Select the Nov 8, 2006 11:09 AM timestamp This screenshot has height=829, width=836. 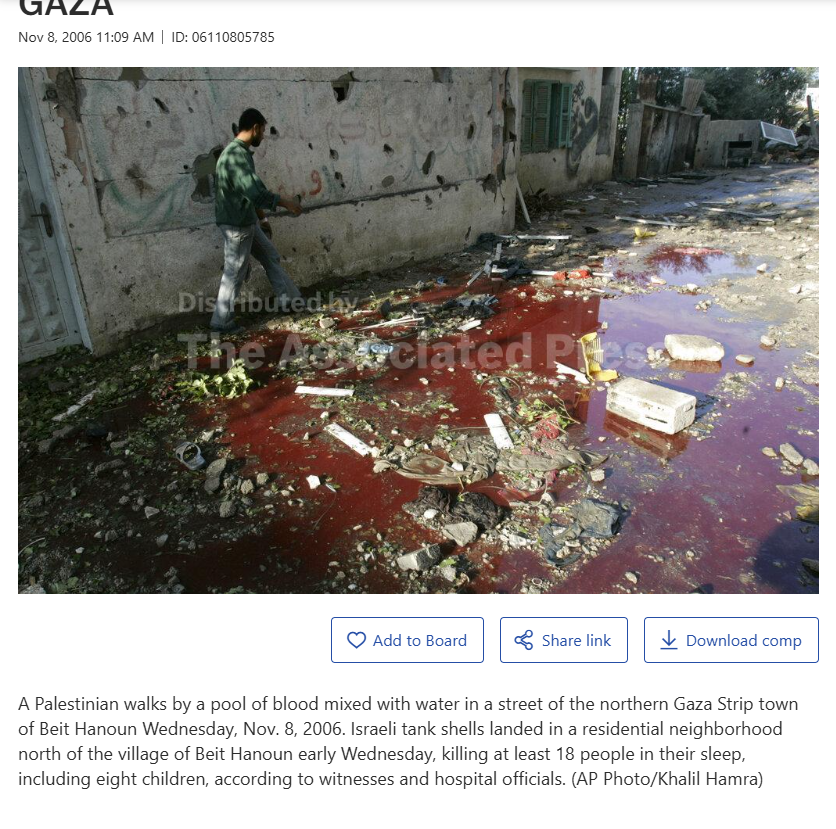(86, 37)
